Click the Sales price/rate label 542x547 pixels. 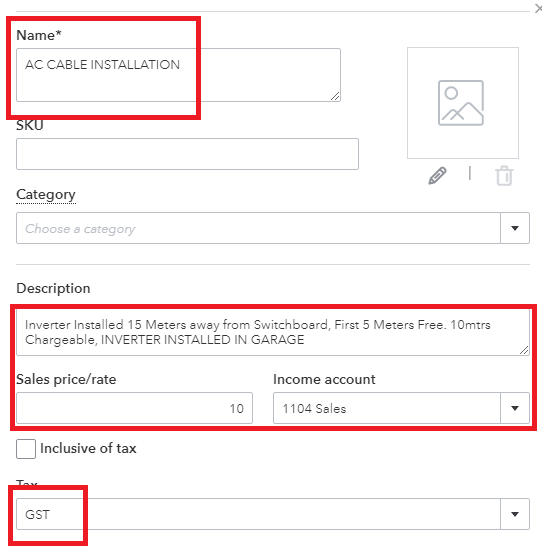point(66,379)
